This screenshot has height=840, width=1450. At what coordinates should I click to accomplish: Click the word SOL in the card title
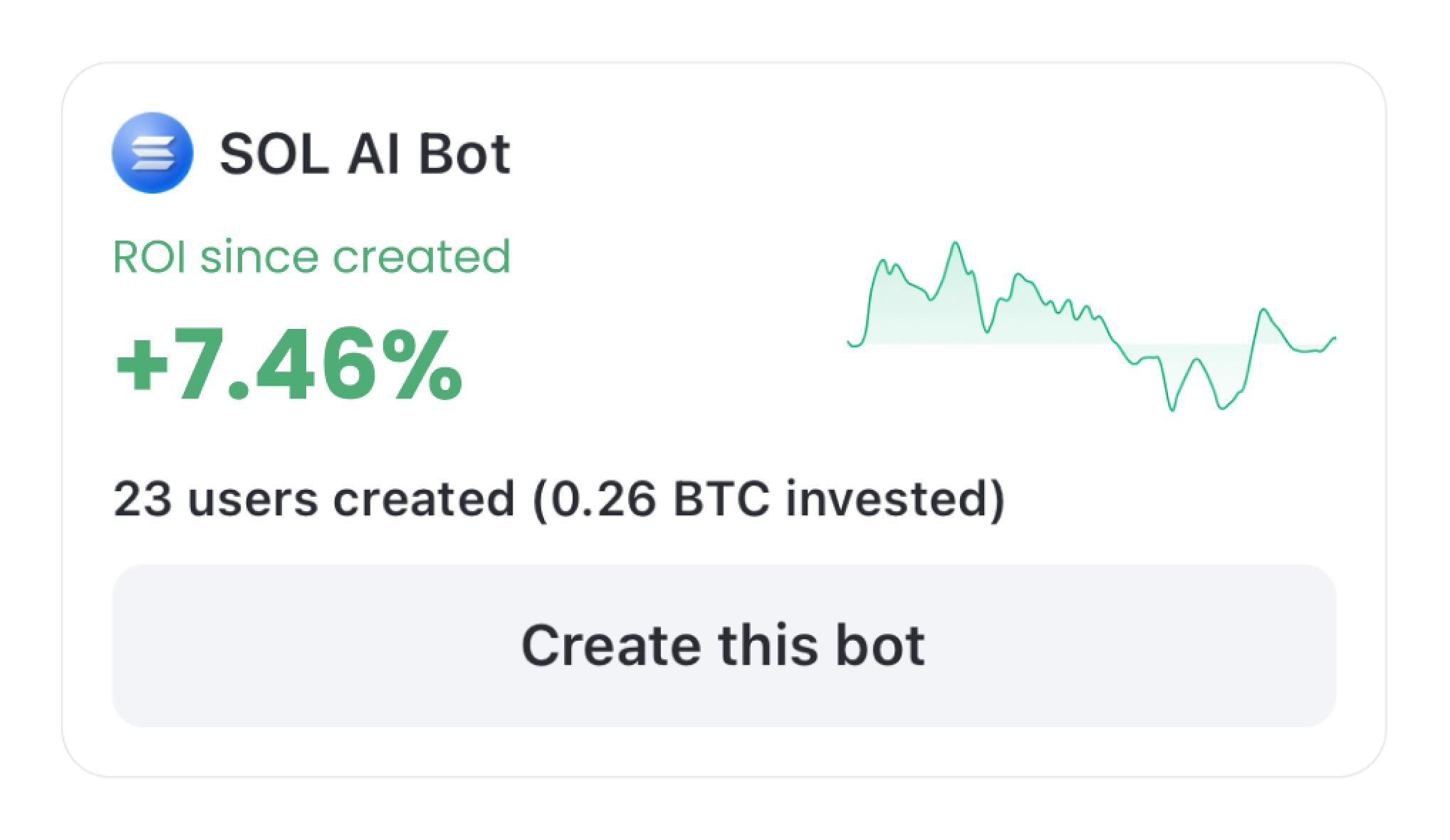[x=274, y=154]
